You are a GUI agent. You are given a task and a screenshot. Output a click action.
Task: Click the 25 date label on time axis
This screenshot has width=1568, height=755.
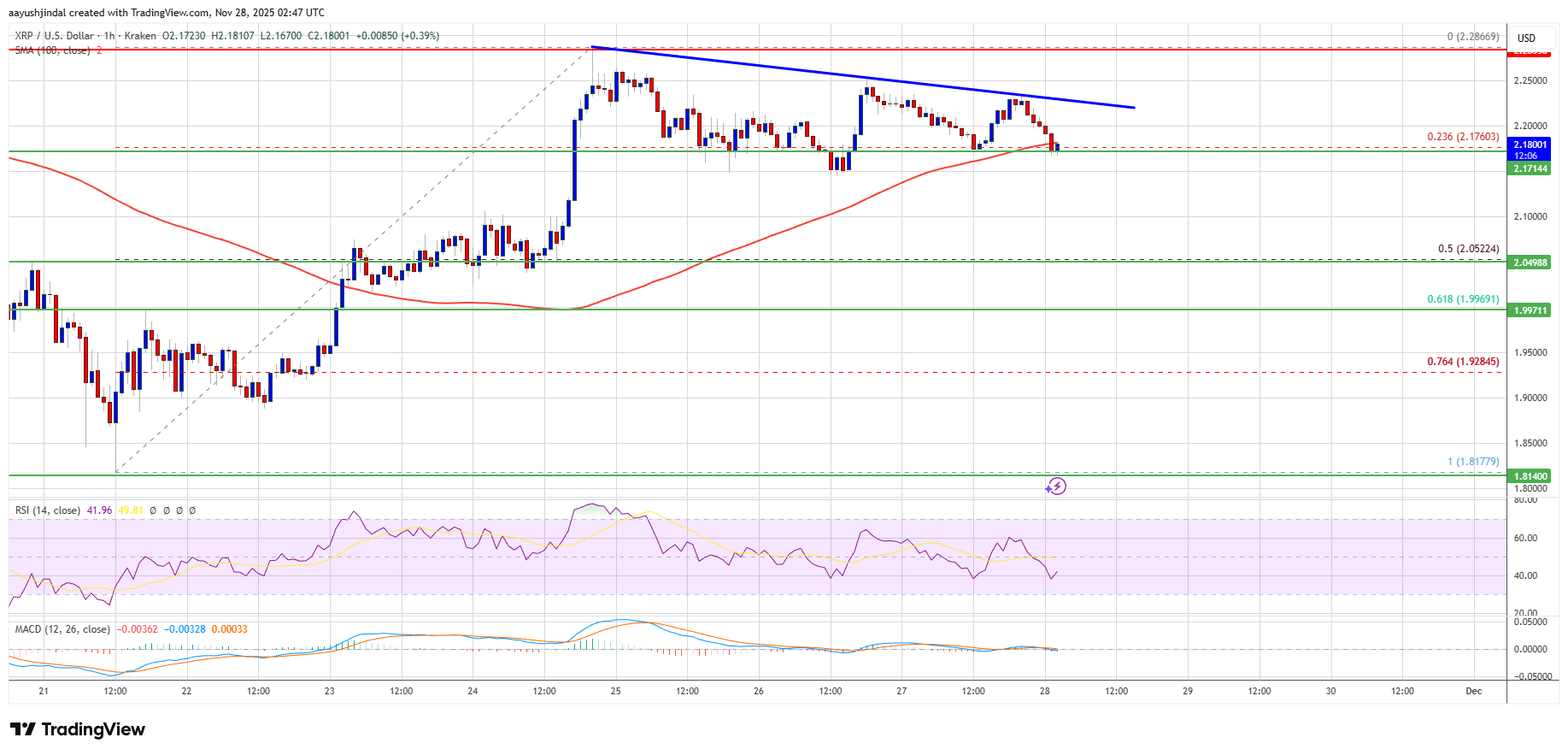click(615, 691)
